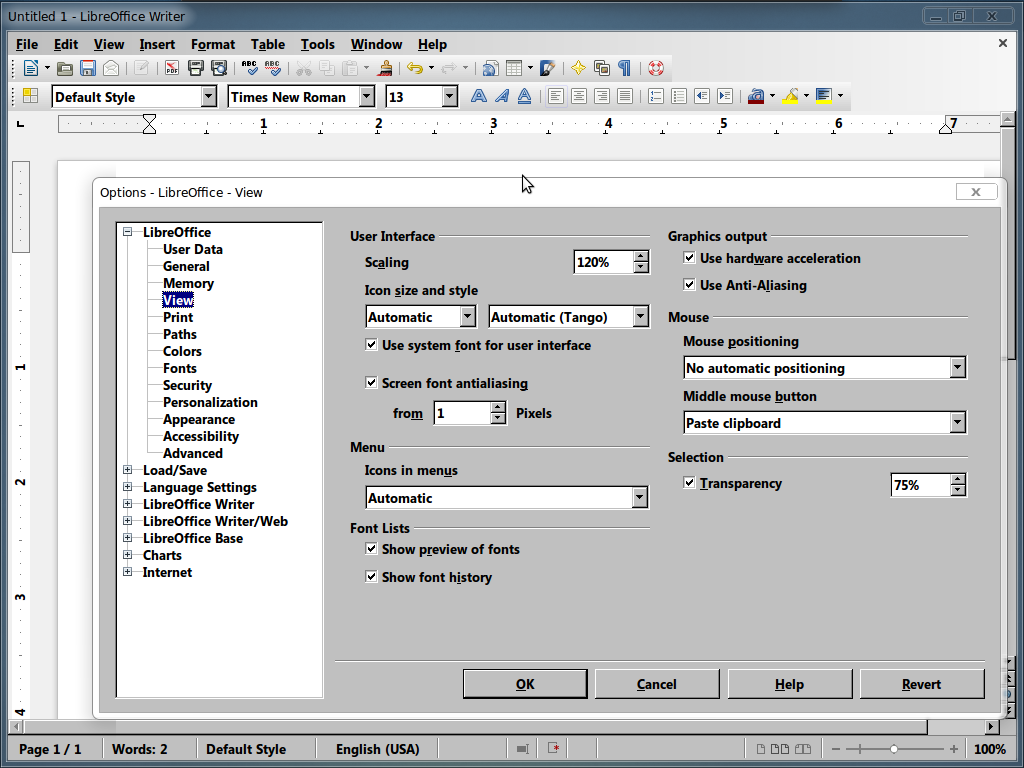
Task: Select Appearance in the options tree
Action: 199,419
